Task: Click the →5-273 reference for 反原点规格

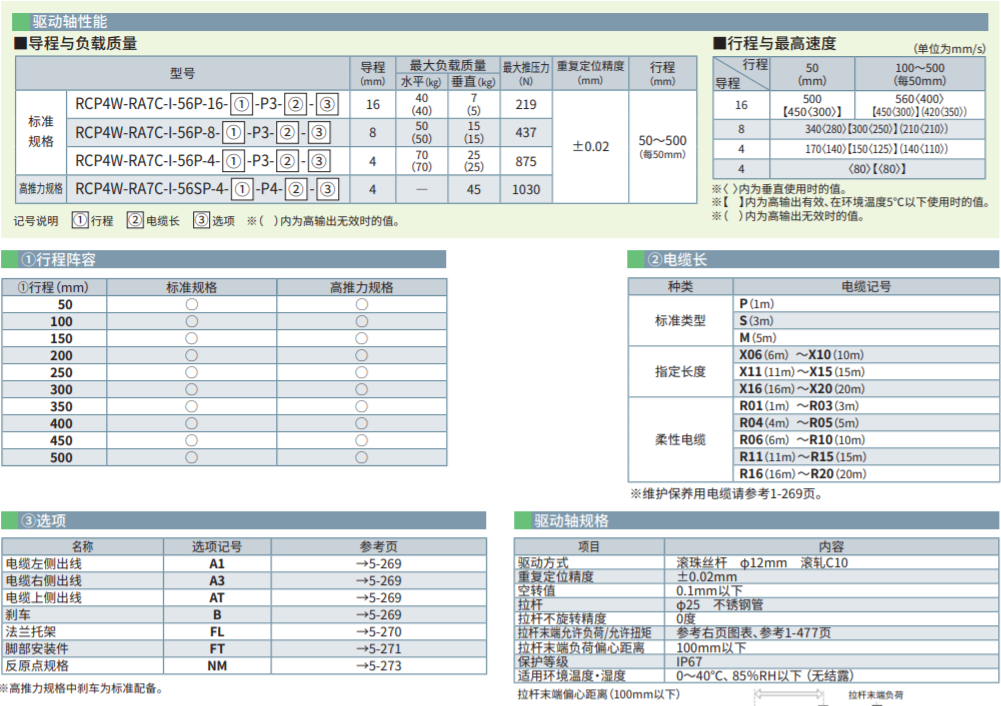Action: pos(379,666)
